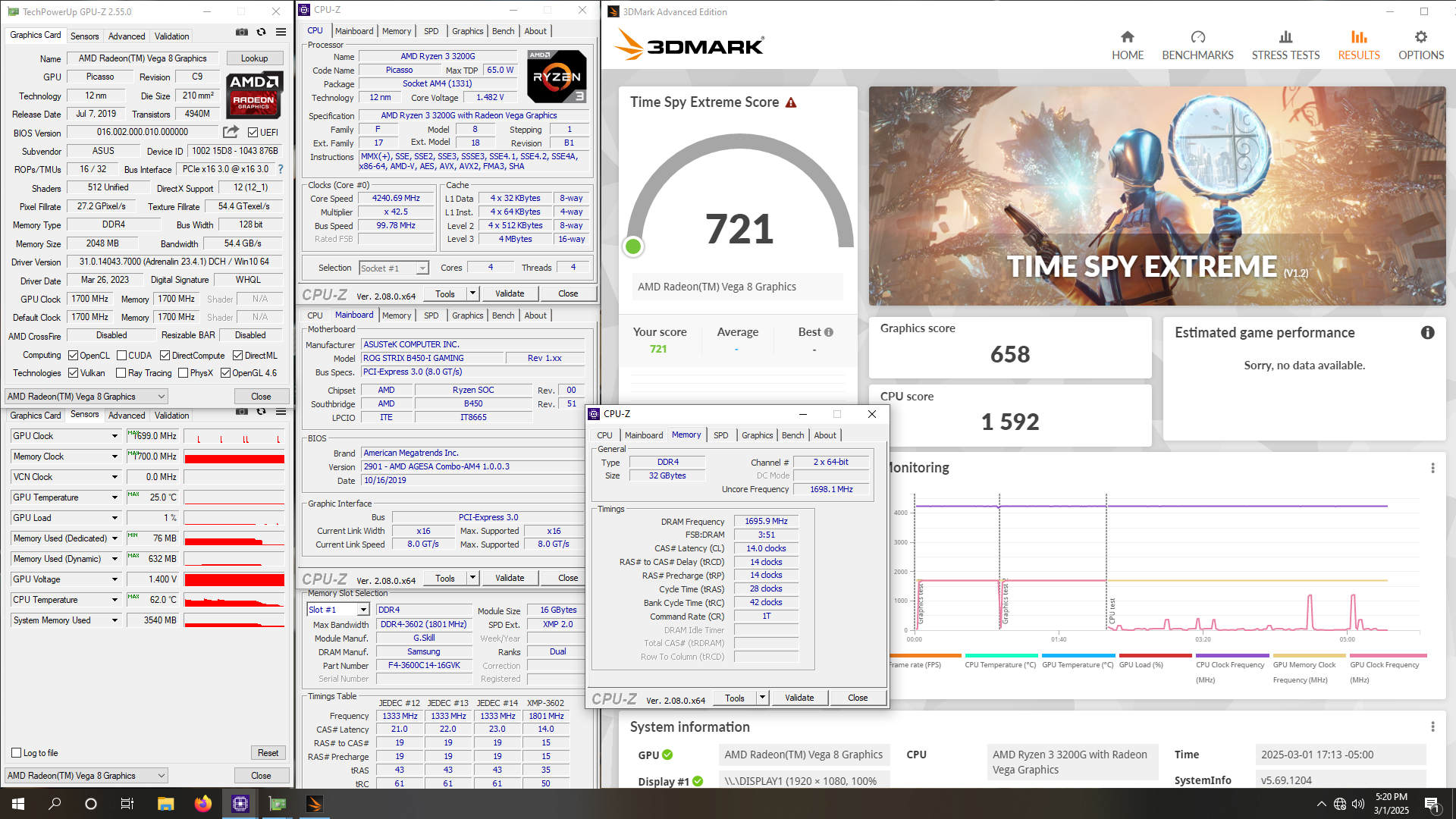This screenshot has height=819, width=1456.
Task: Click GPU-Z refresh icon in top panel
Action: click(261, 33)
